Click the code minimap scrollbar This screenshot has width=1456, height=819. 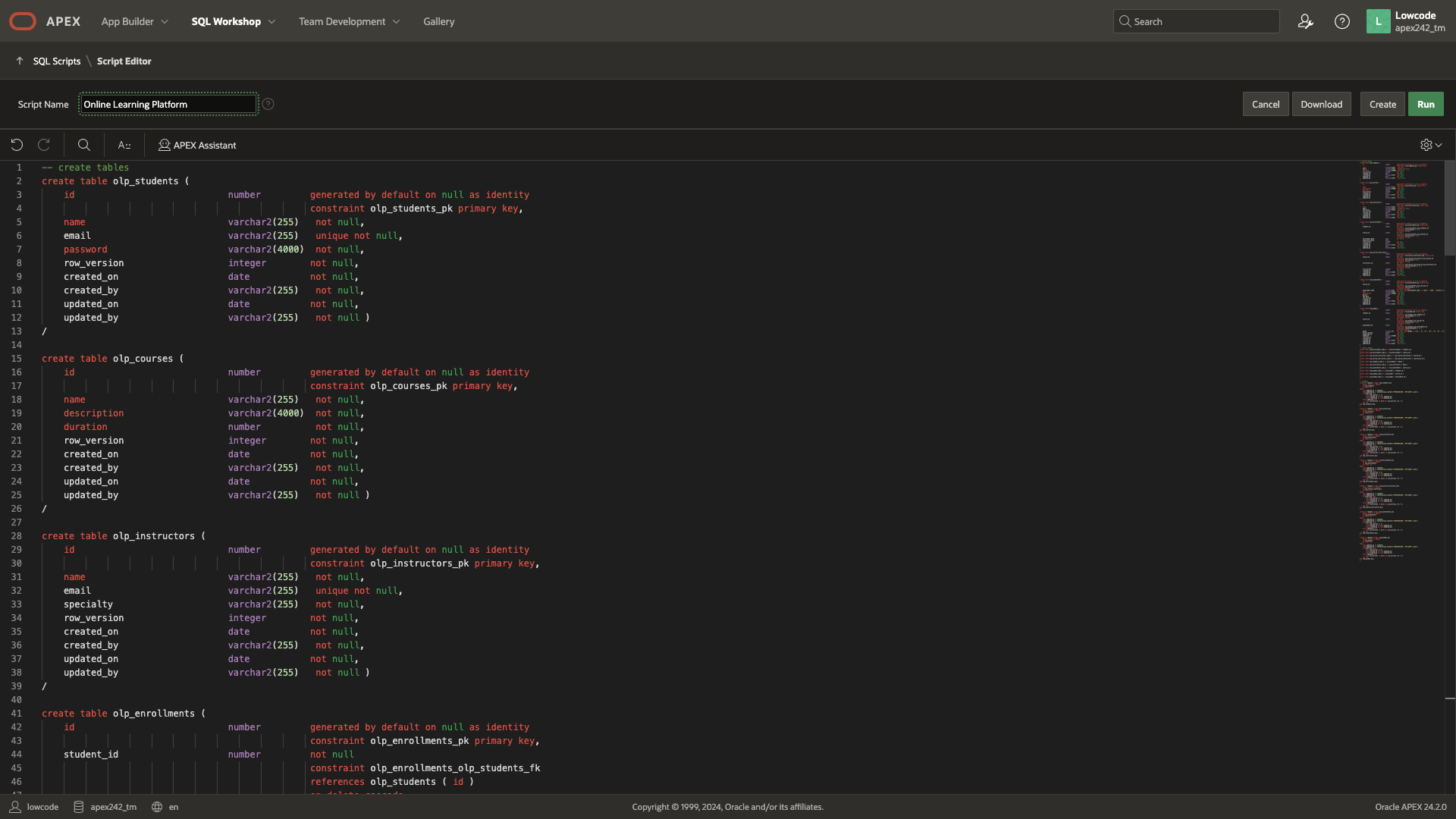1449,209
